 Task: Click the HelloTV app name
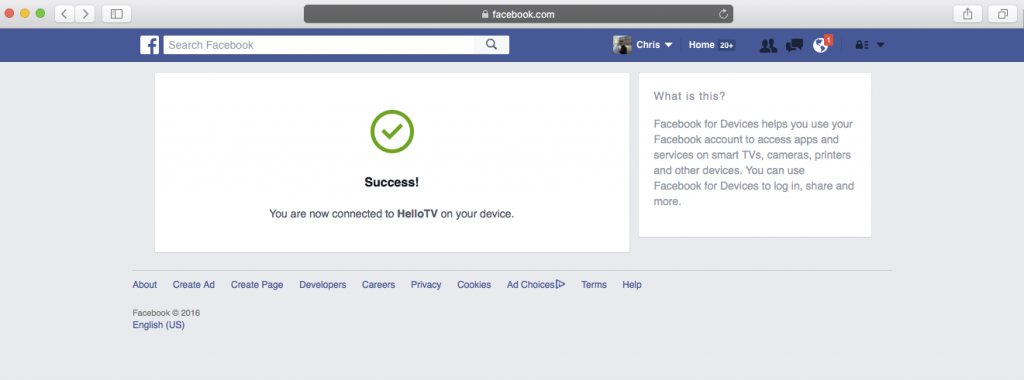417,214
